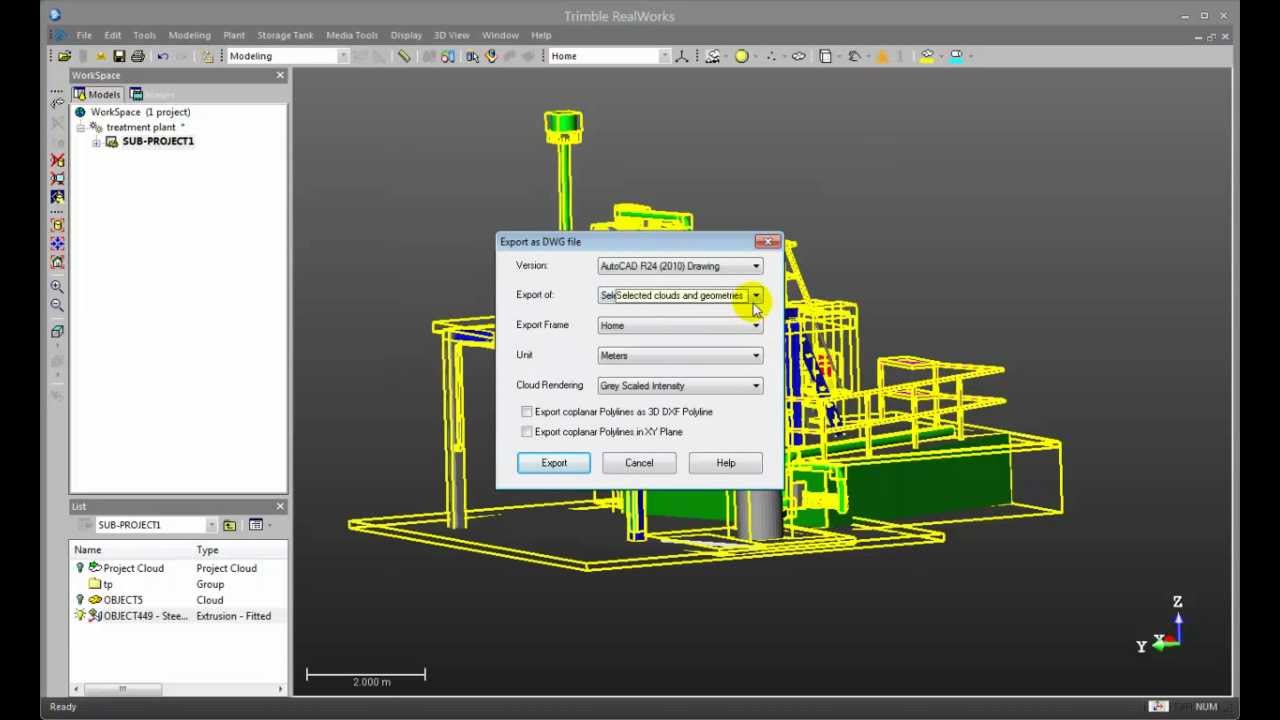
Task: Open the Unit dropdown set to Meters
Action: (x=680, y=356)
